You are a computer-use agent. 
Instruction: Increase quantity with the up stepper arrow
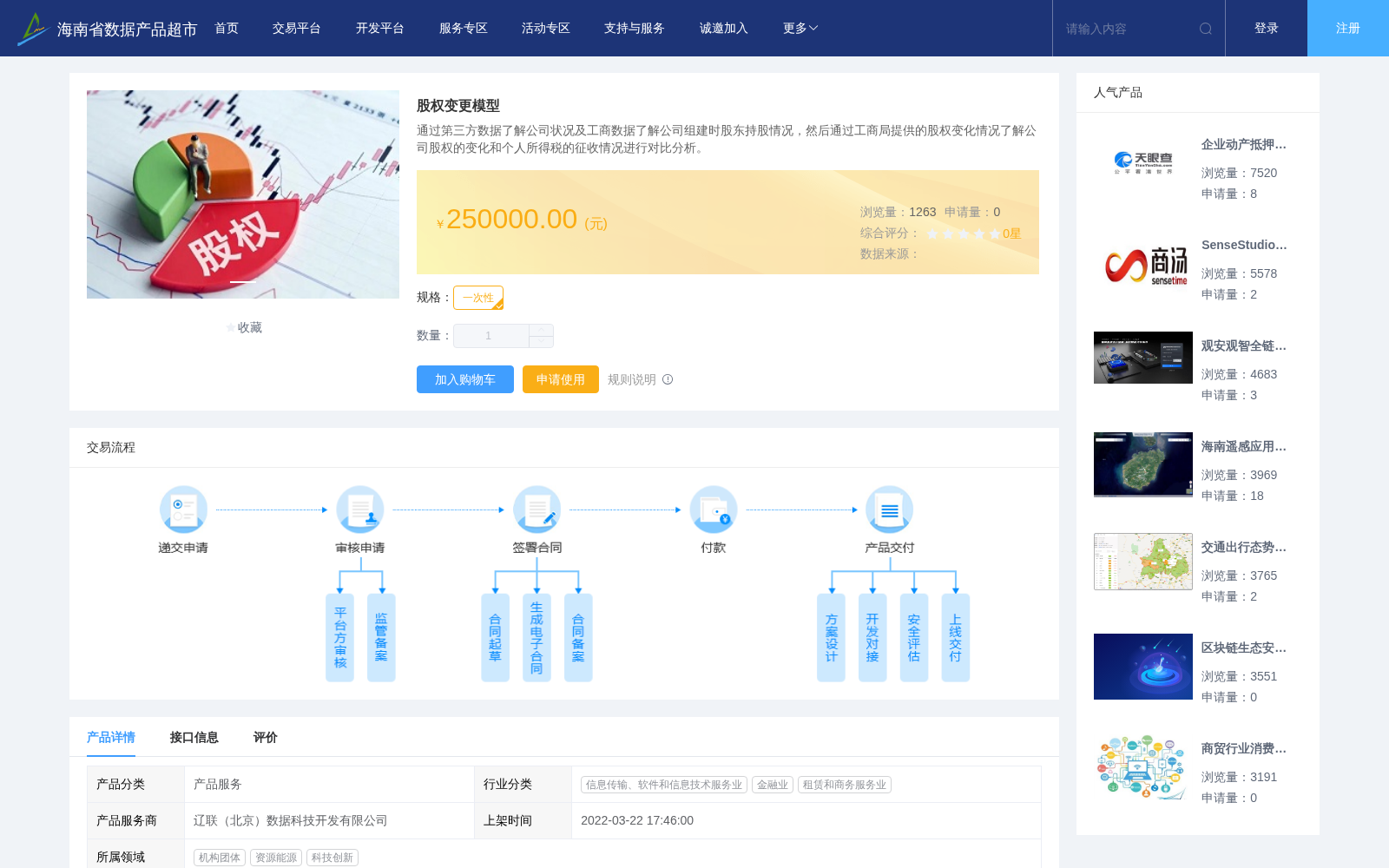[x=542, y=330]
